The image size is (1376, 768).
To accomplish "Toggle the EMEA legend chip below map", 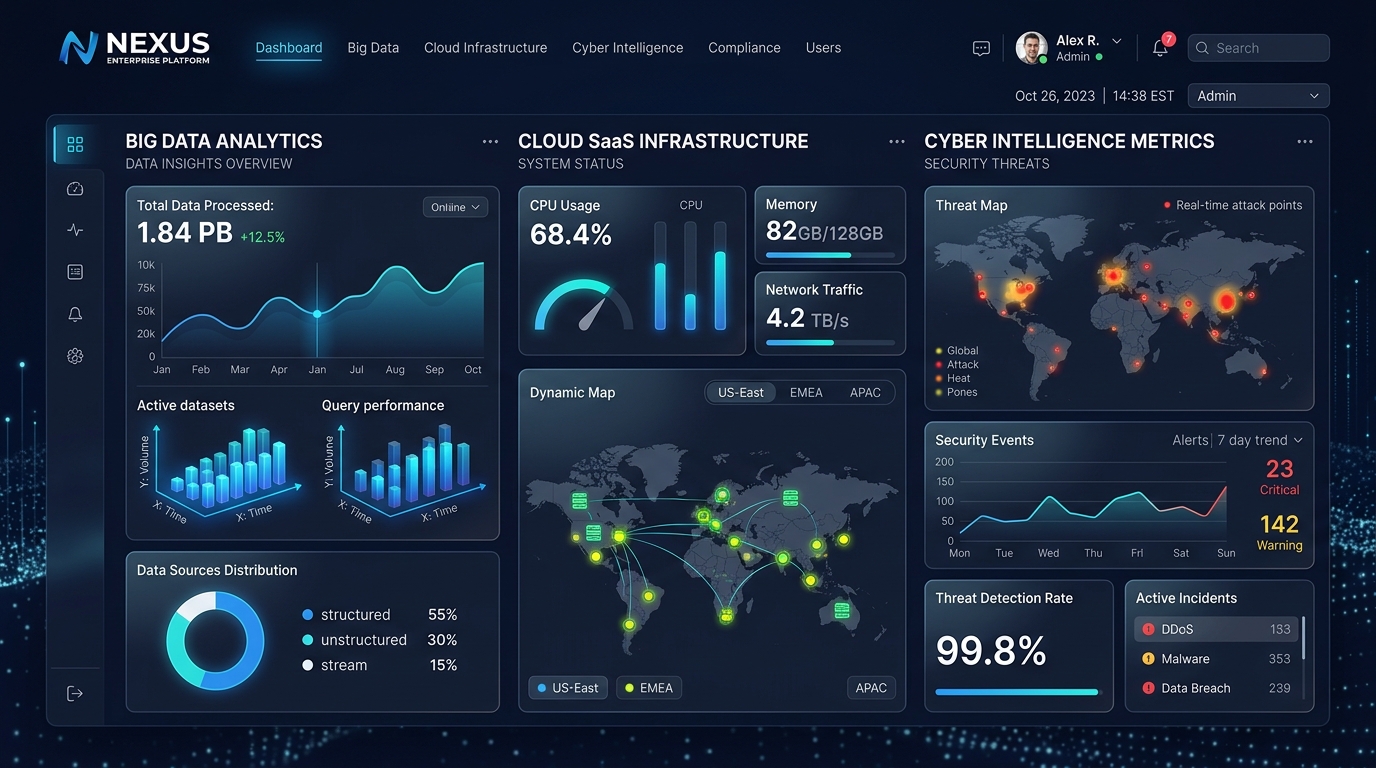I will point(648,688).
